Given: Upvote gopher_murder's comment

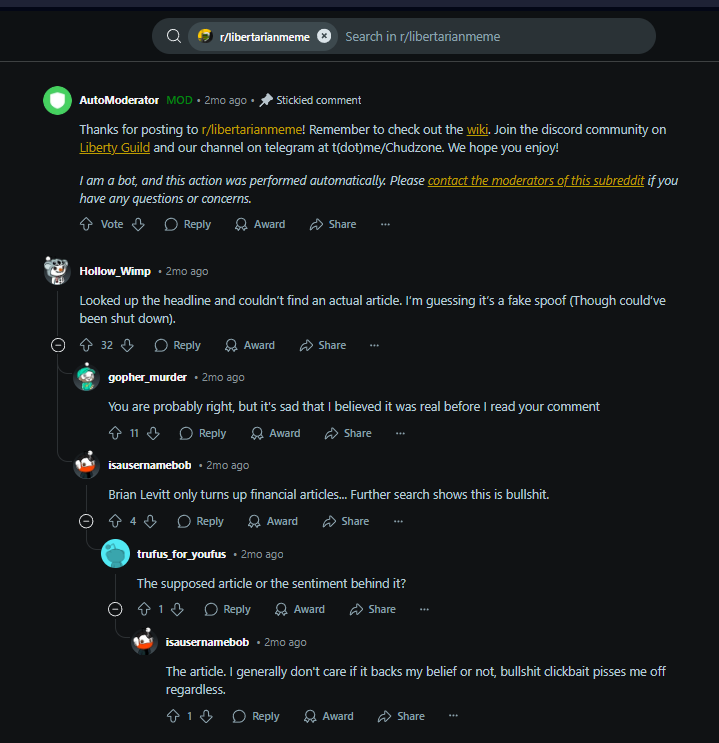Looking at the screenshot, I should [115, 433].
